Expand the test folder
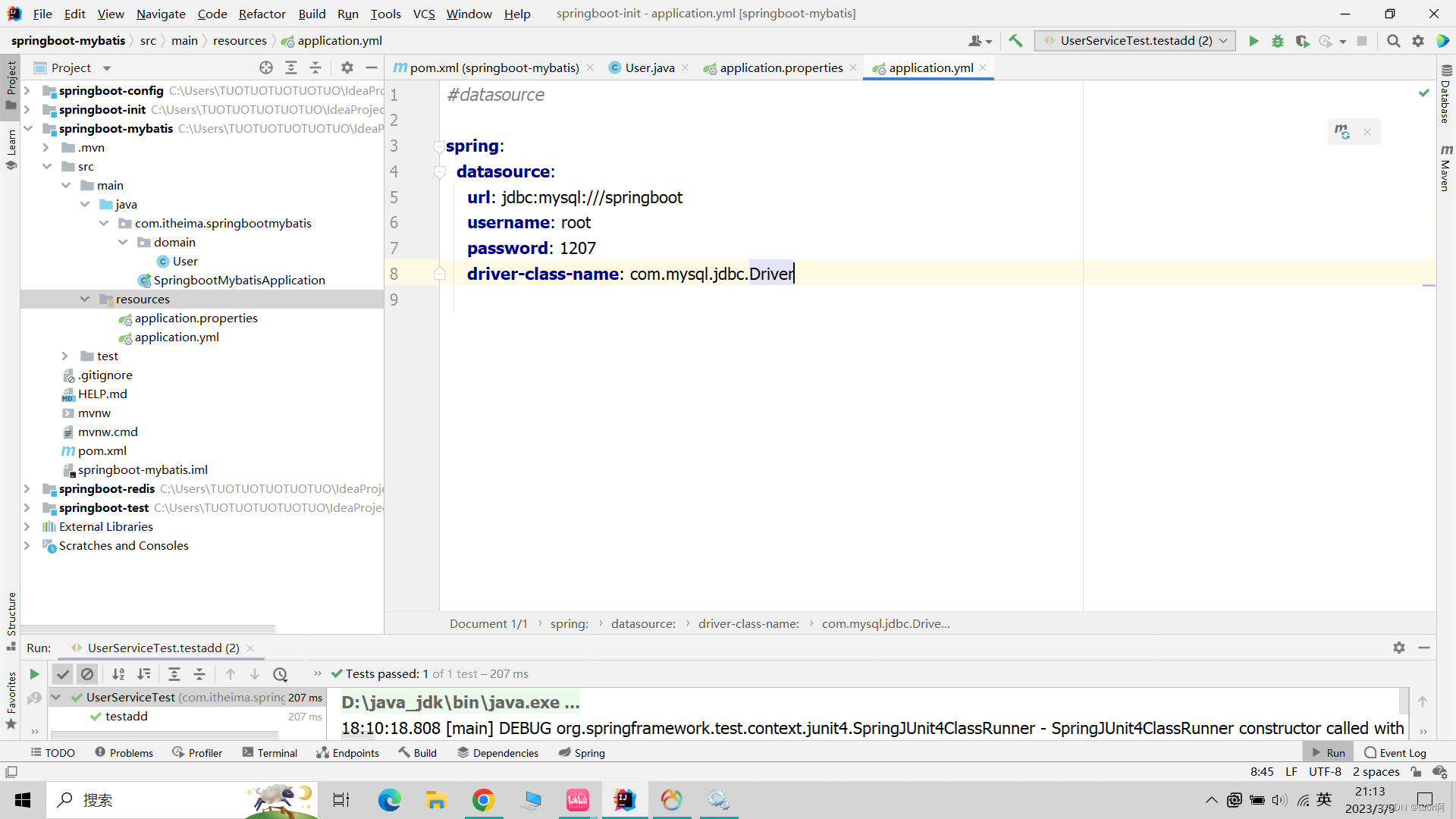The height and width of the screenshot is (819, 1456). point(65,356)
